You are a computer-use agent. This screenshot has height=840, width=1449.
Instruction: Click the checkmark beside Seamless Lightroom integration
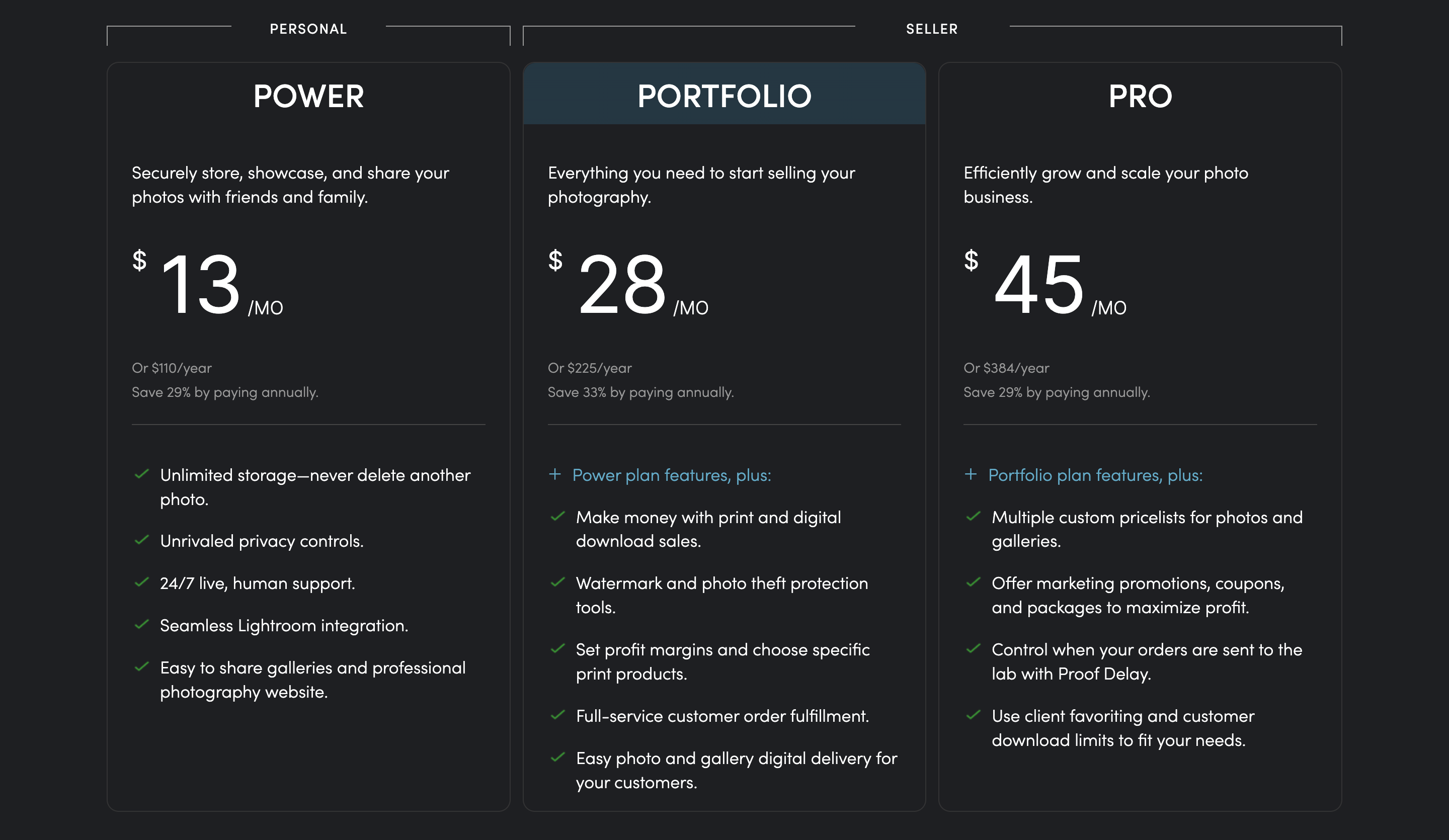click(x=141, y=626)
